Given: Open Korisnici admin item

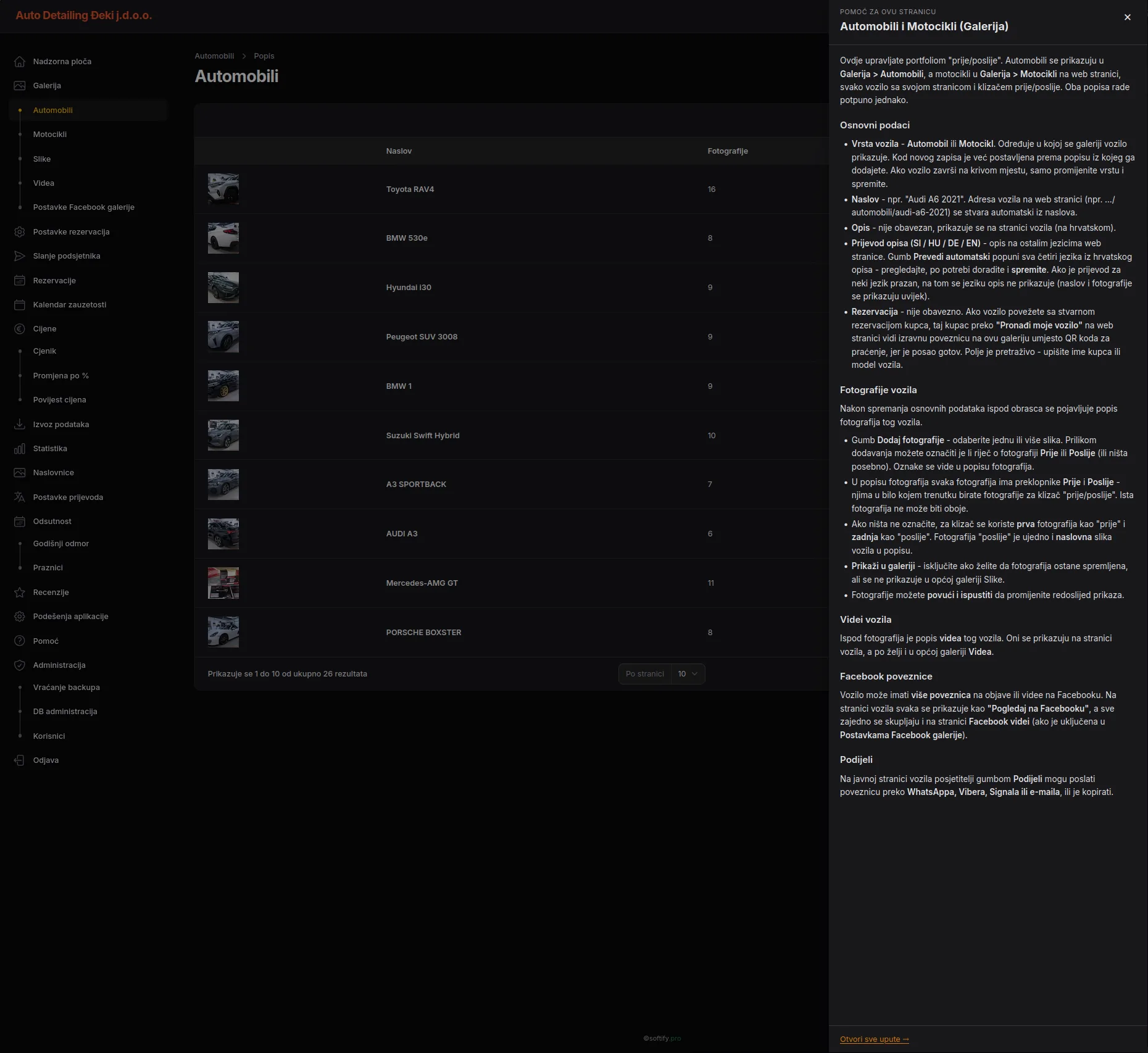Looking at the screenshot, I should coord(49,736).
